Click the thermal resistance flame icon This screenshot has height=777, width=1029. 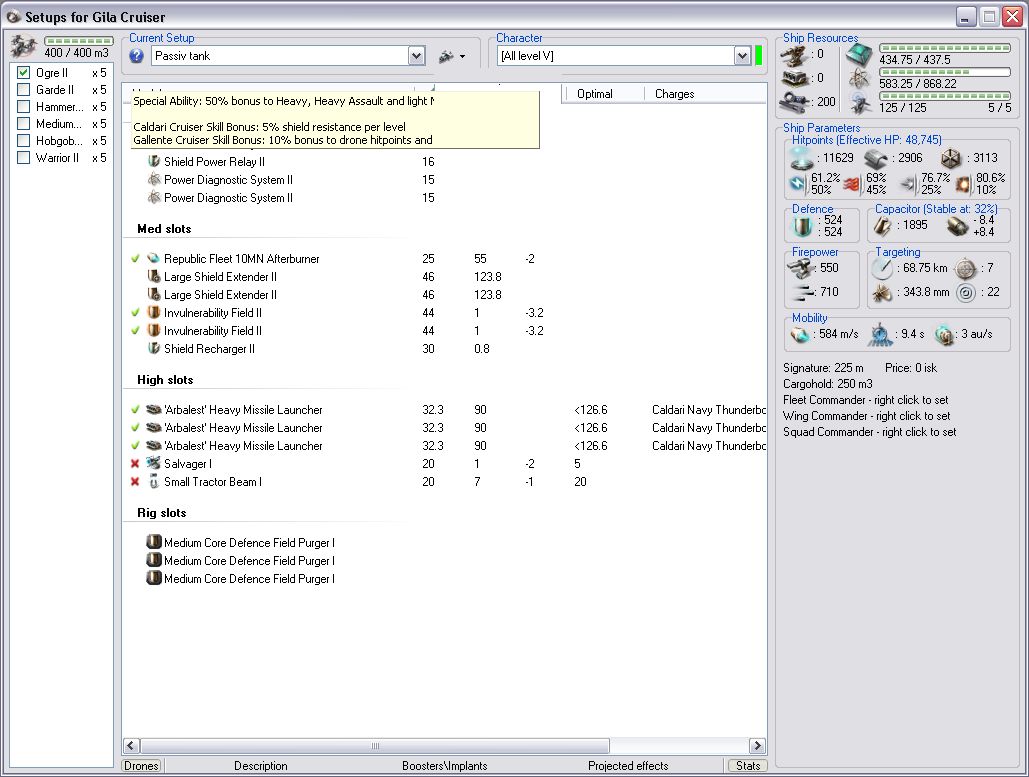coord(852,184)
